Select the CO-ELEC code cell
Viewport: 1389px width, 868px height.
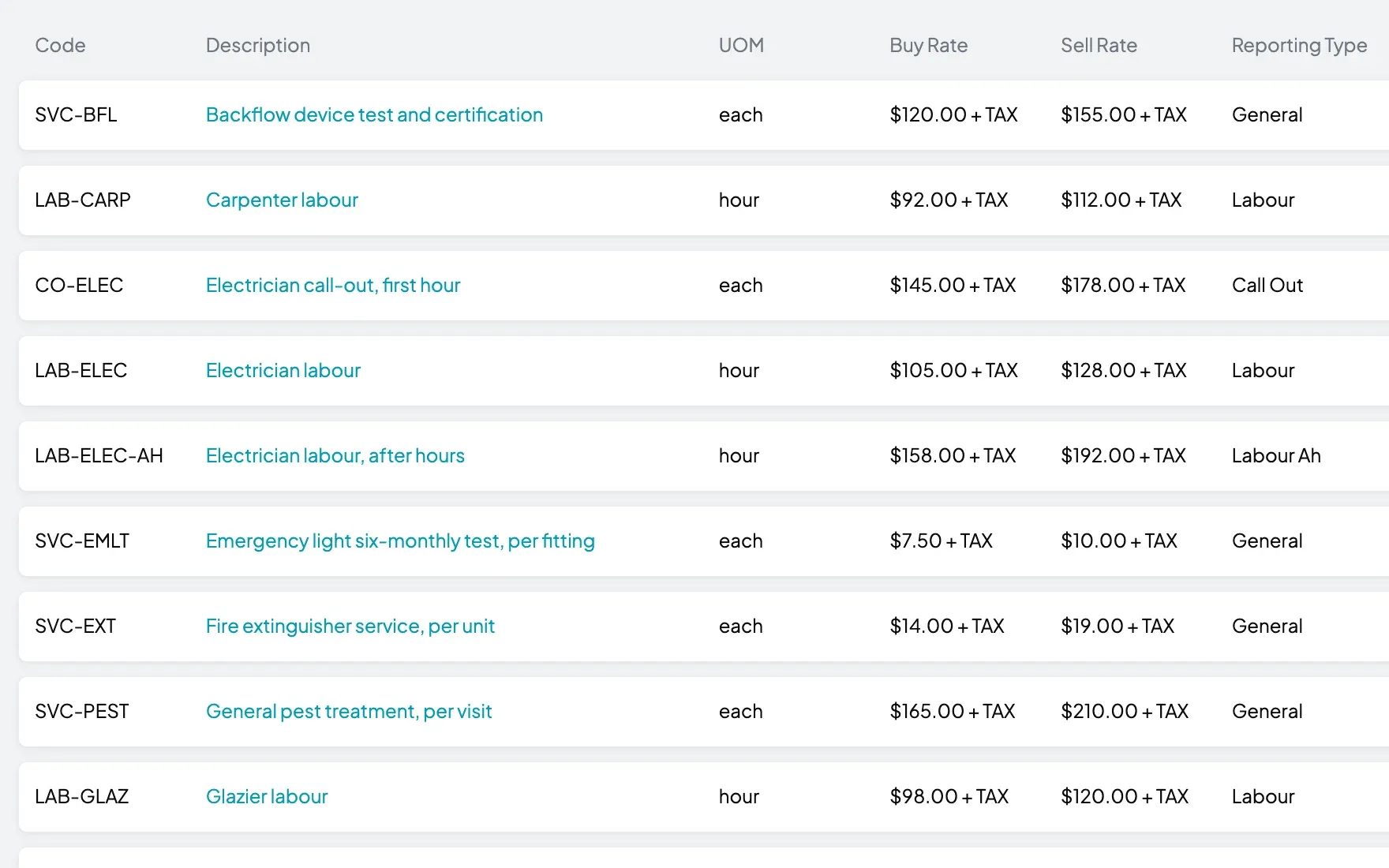point(79,286)
